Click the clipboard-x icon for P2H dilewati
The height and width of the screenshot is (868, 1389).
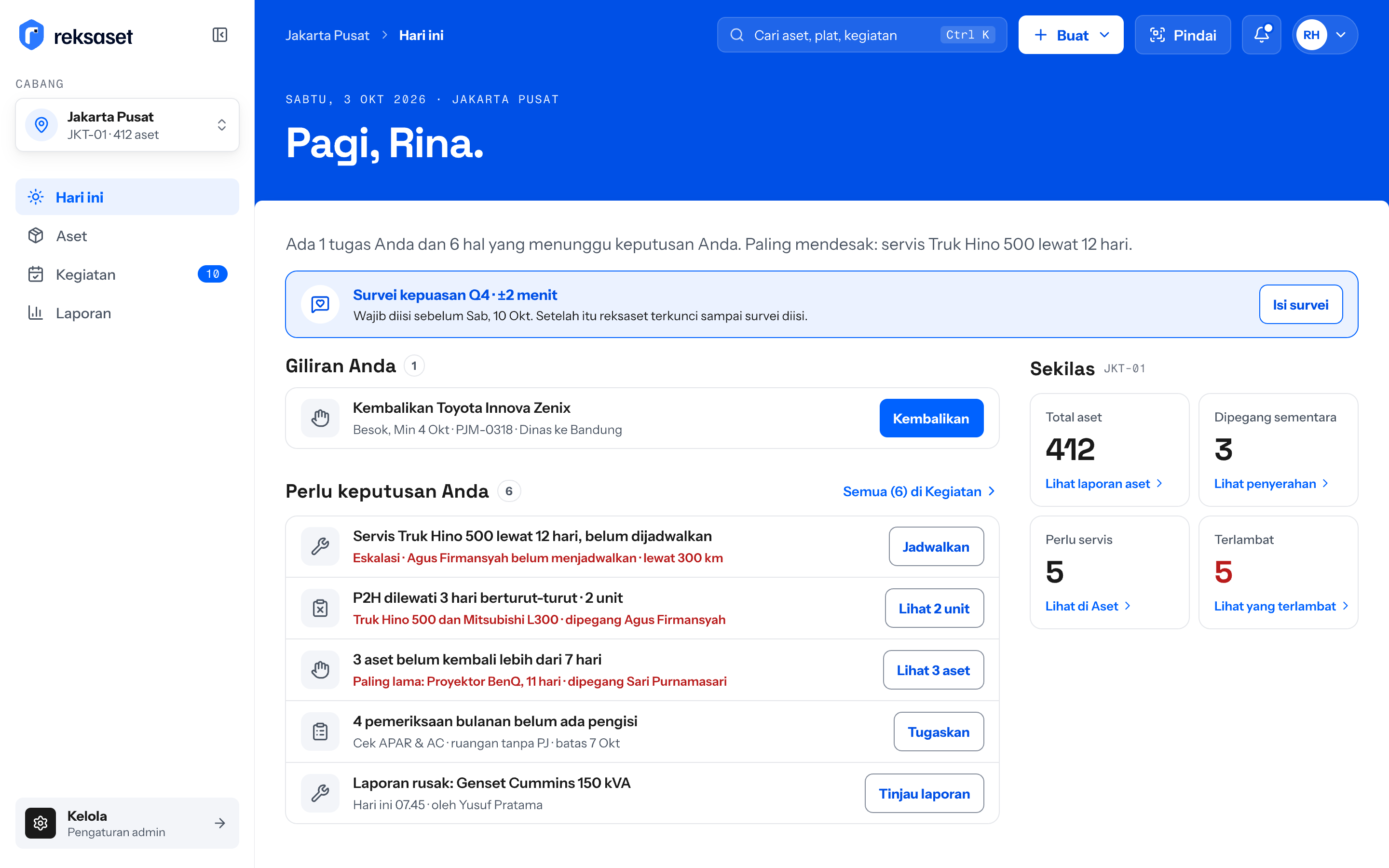pyautogui.click(x=320, y=608)
